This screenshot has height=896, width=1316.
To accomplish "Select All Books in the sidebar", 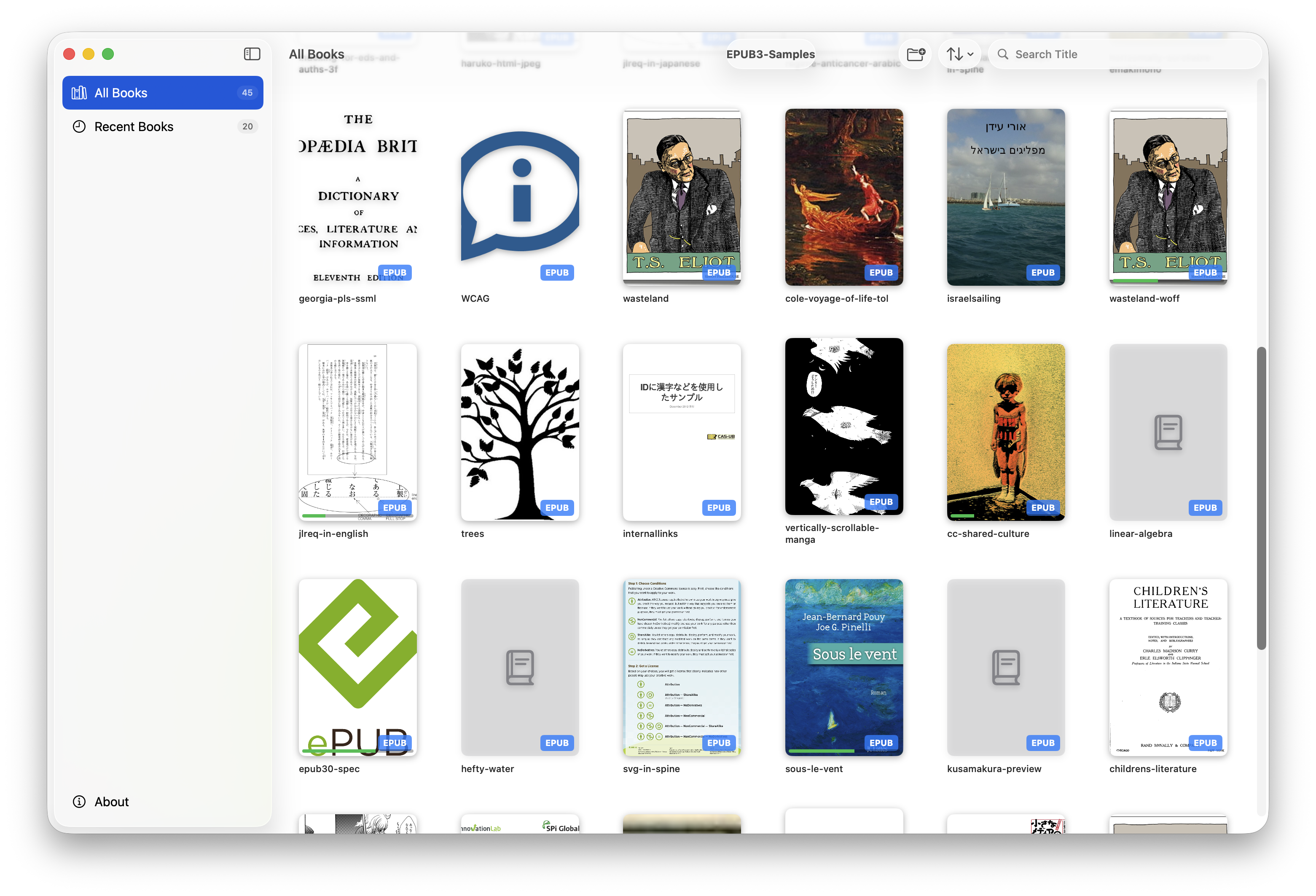I will pos(163,93).
